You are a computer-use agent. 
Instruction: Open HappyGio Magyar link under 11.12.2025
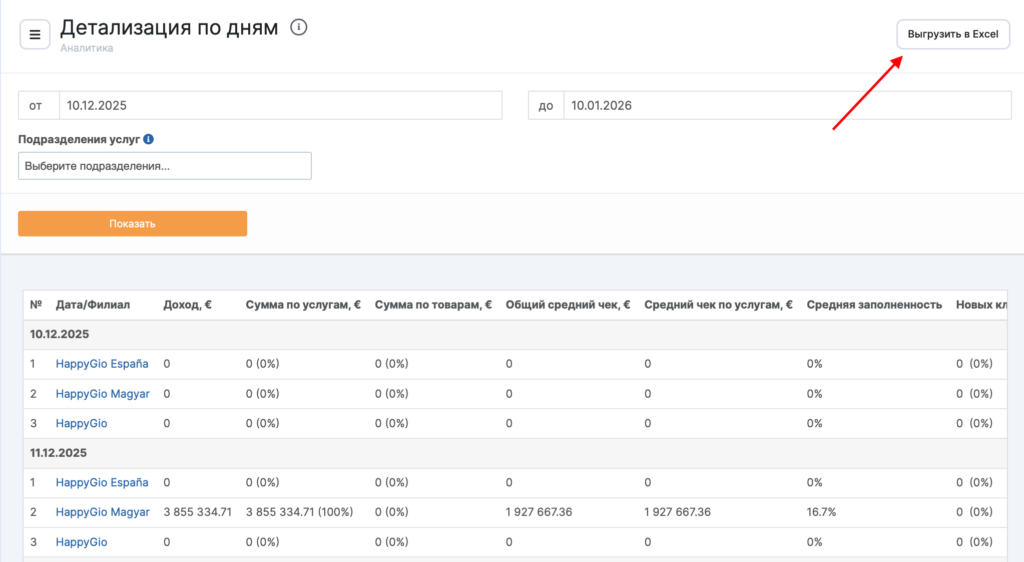102,512
